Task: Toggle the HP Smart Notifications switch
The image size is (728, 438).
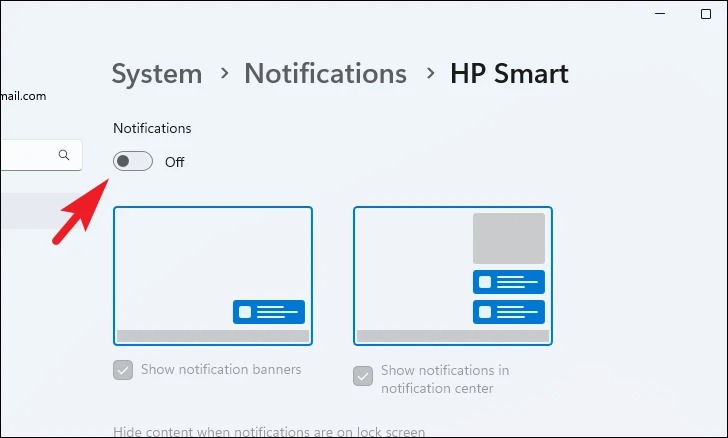Action: coord(133,161)
